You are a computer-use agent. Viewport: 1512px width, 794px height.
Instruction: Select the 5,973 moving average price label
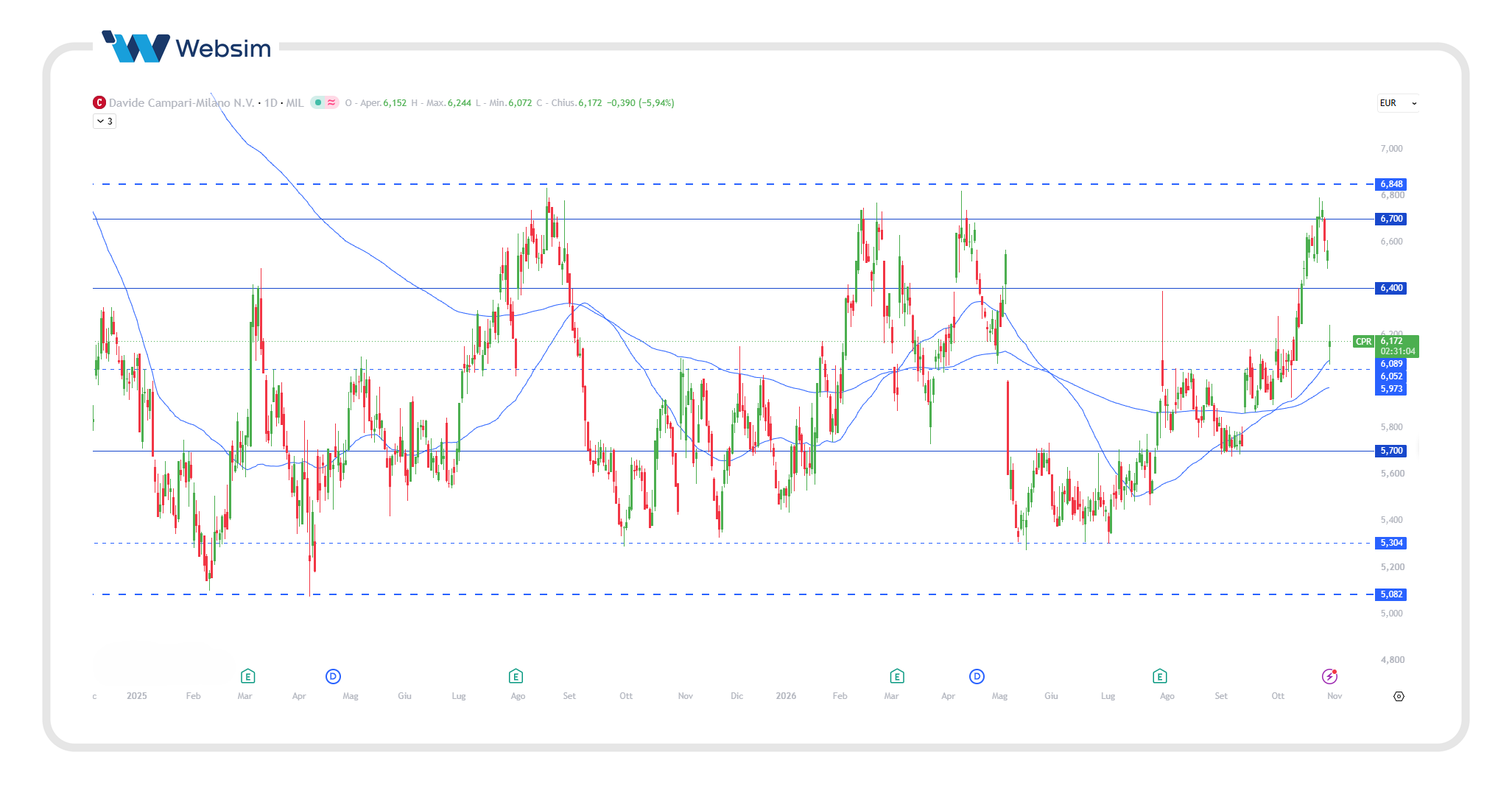coord(1390,389)
